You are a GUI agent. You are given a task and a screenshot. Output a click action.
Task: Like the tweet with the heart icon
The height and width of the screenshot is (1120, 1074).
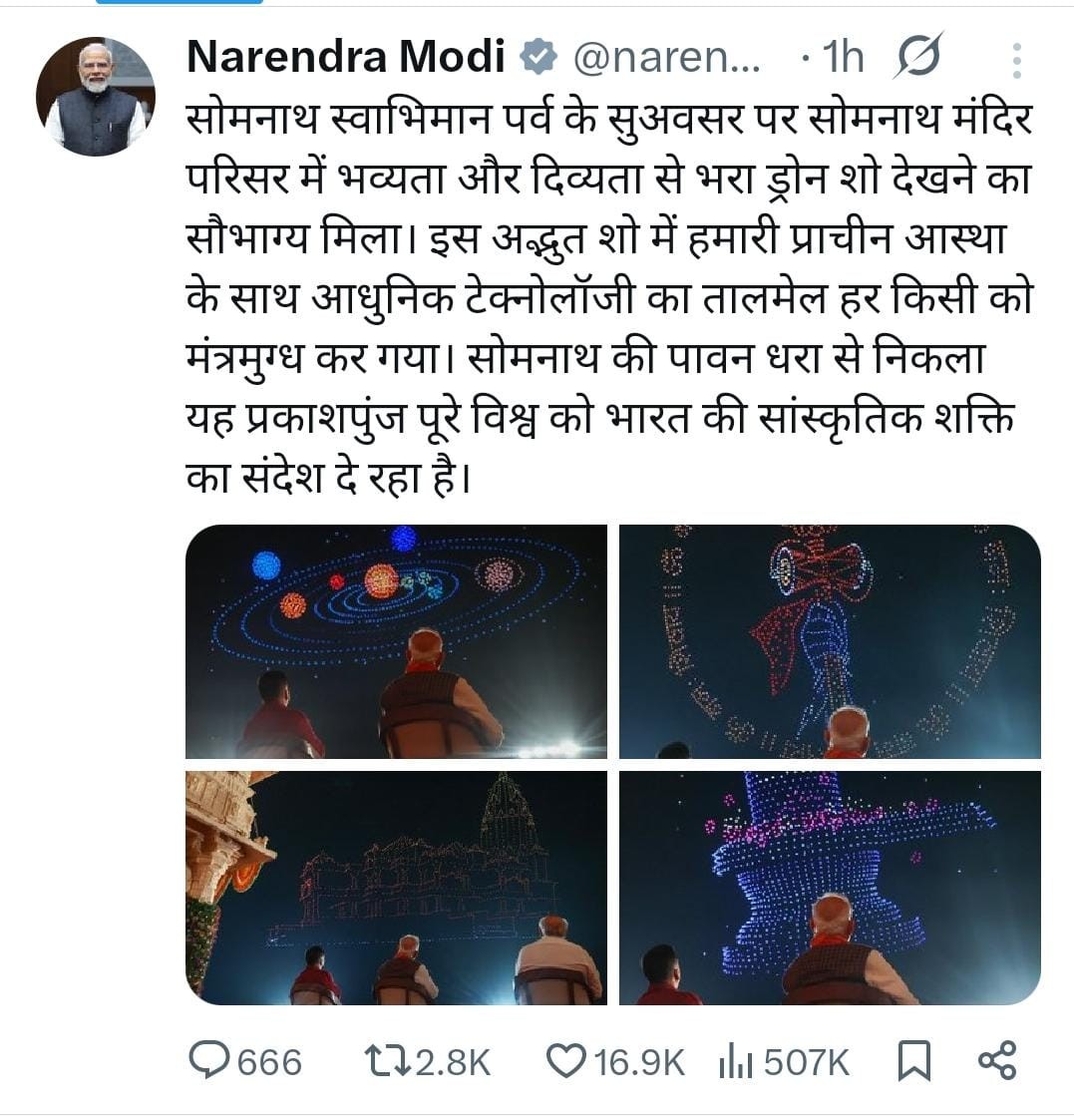[567, 1060]
